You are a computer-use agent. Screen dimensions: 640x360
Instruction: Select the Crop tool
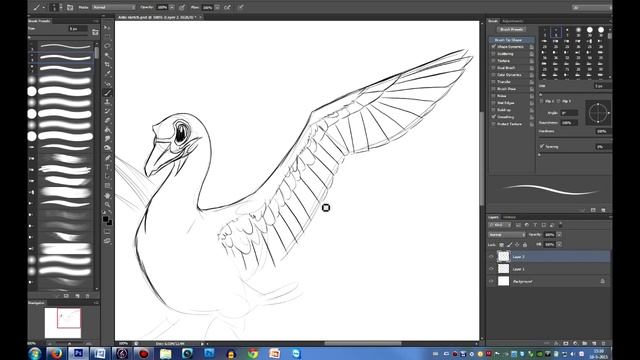click(107, 65)
